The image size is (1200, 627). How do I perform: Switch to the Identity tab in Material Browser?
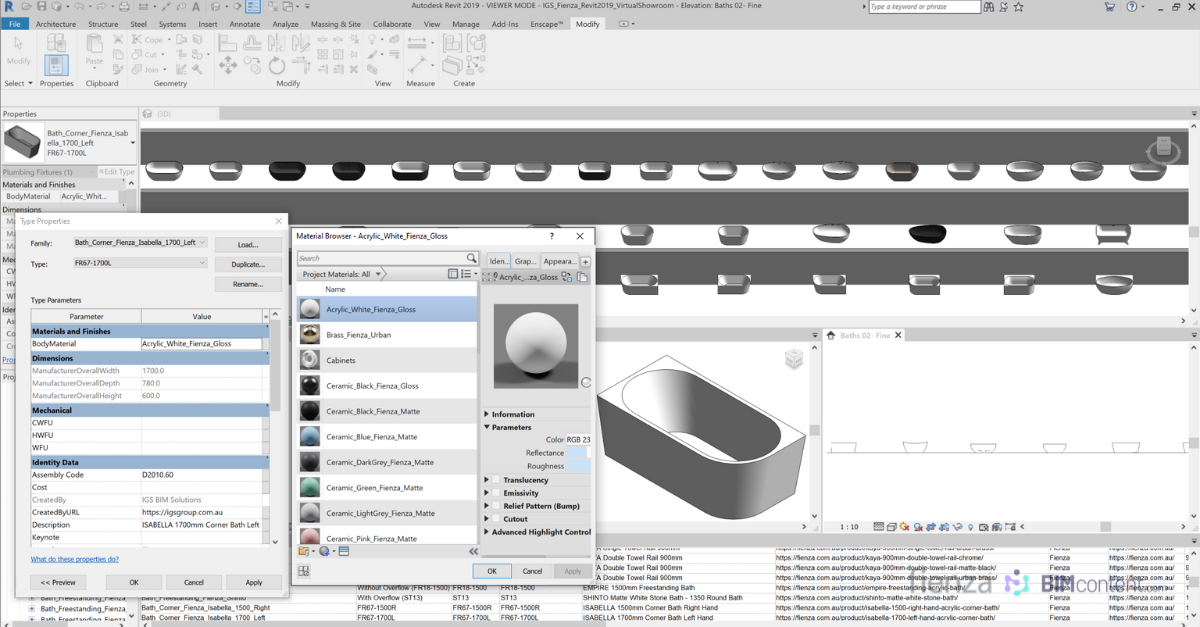point(498,261)
